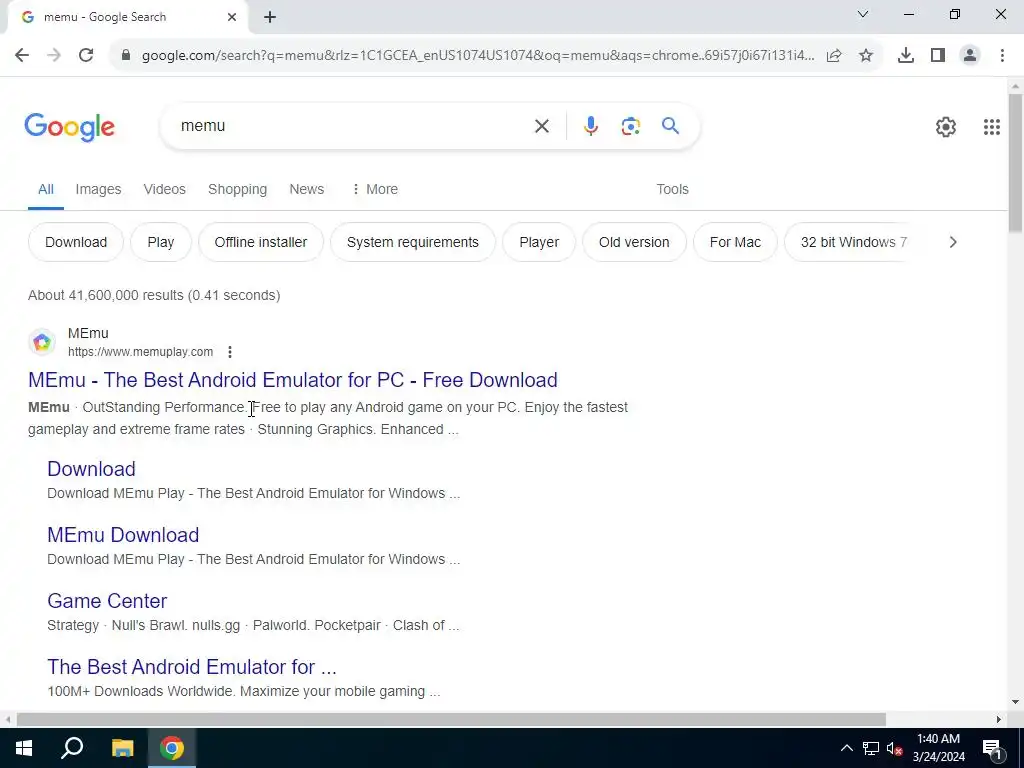The image size is (1024, 768).
Task: Click the For Mac chip
Action: click(x=735, y=242)
